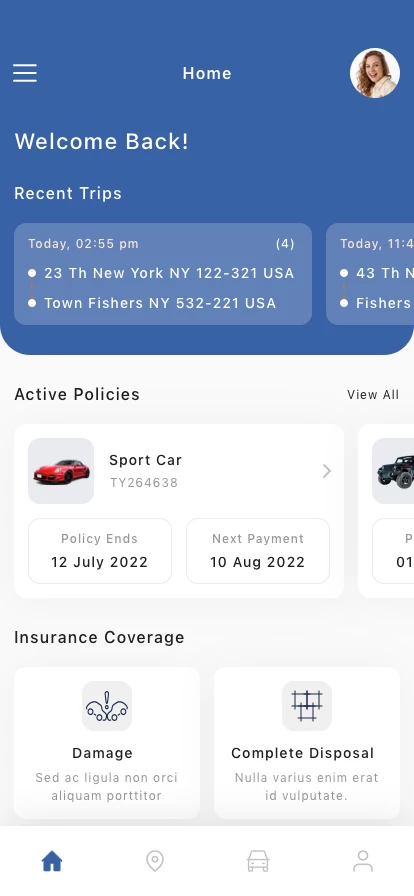This screenshot has width=414, height=896.
Task: Tap the Next Payment 10 Aug 2022 box
Action: click(x=258, y=551)
